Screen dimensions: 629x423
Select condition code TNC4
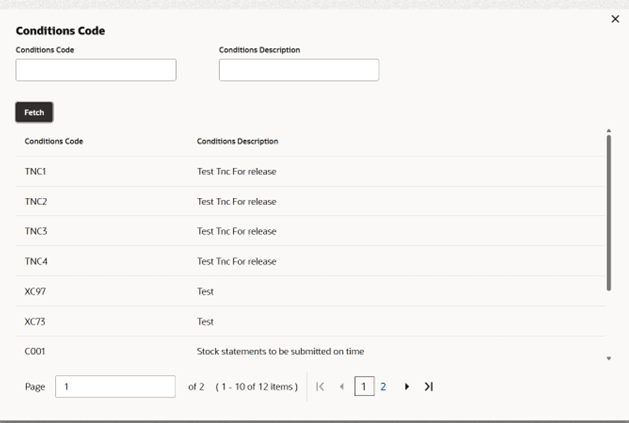coord(36,261)
